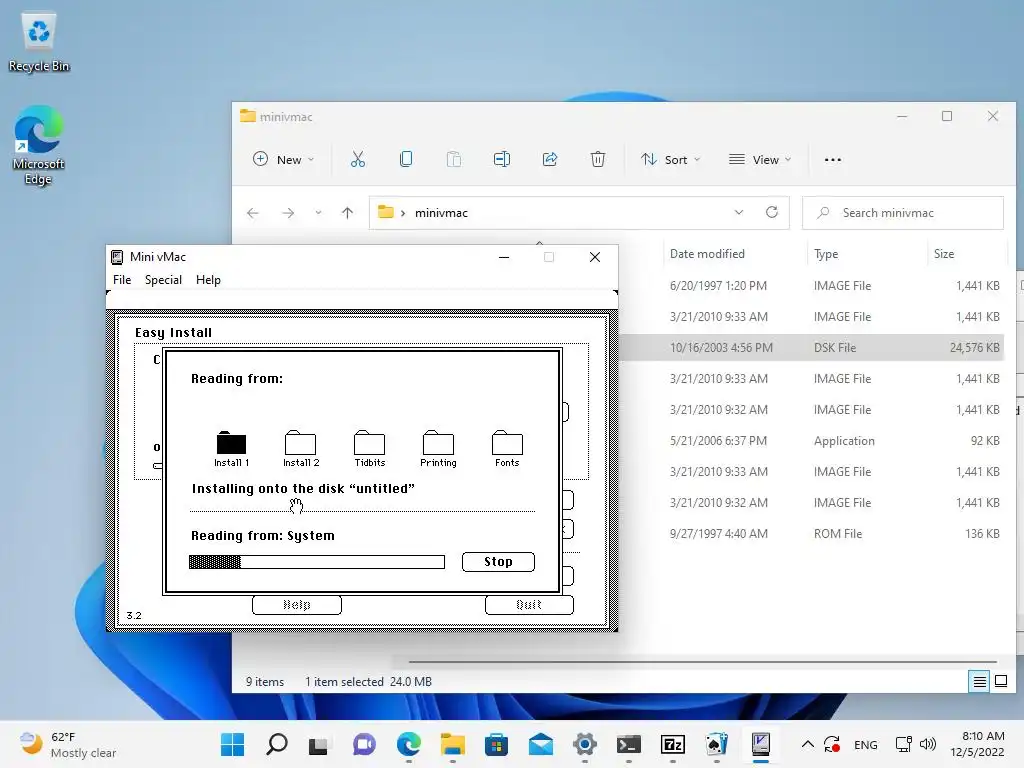Open the Special menu in Mini vMac
Viewport: 1024px width, 768px height.
163,280
